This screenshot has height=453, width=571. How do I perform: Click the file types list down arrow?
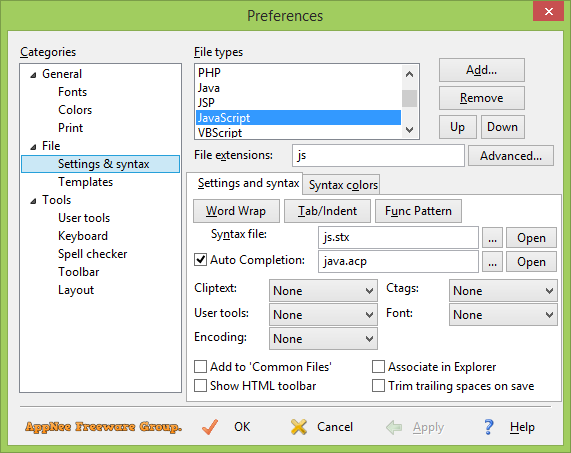(x=409, y=130)
